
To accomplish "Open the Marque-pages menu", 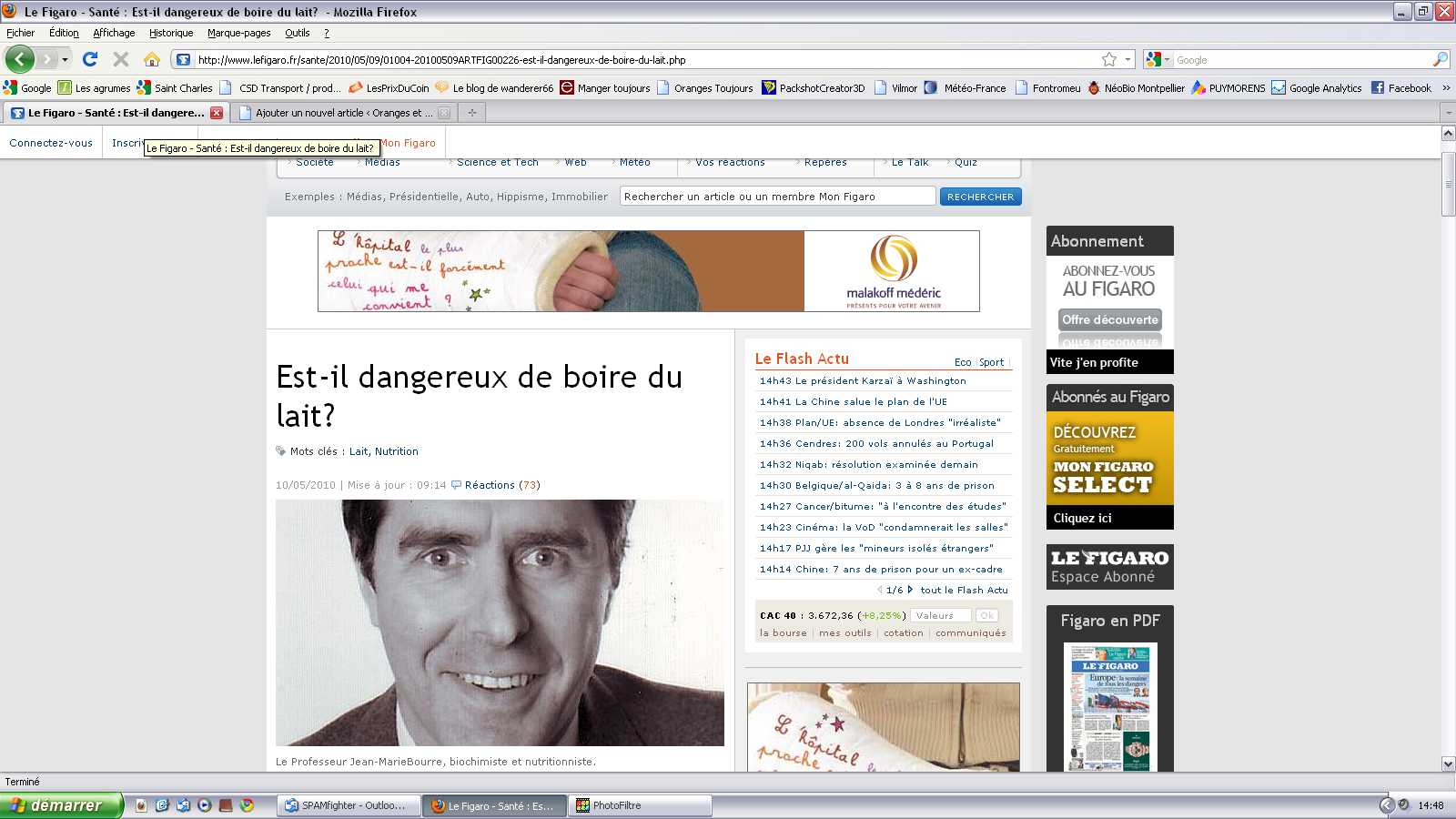I will [238, 33].
